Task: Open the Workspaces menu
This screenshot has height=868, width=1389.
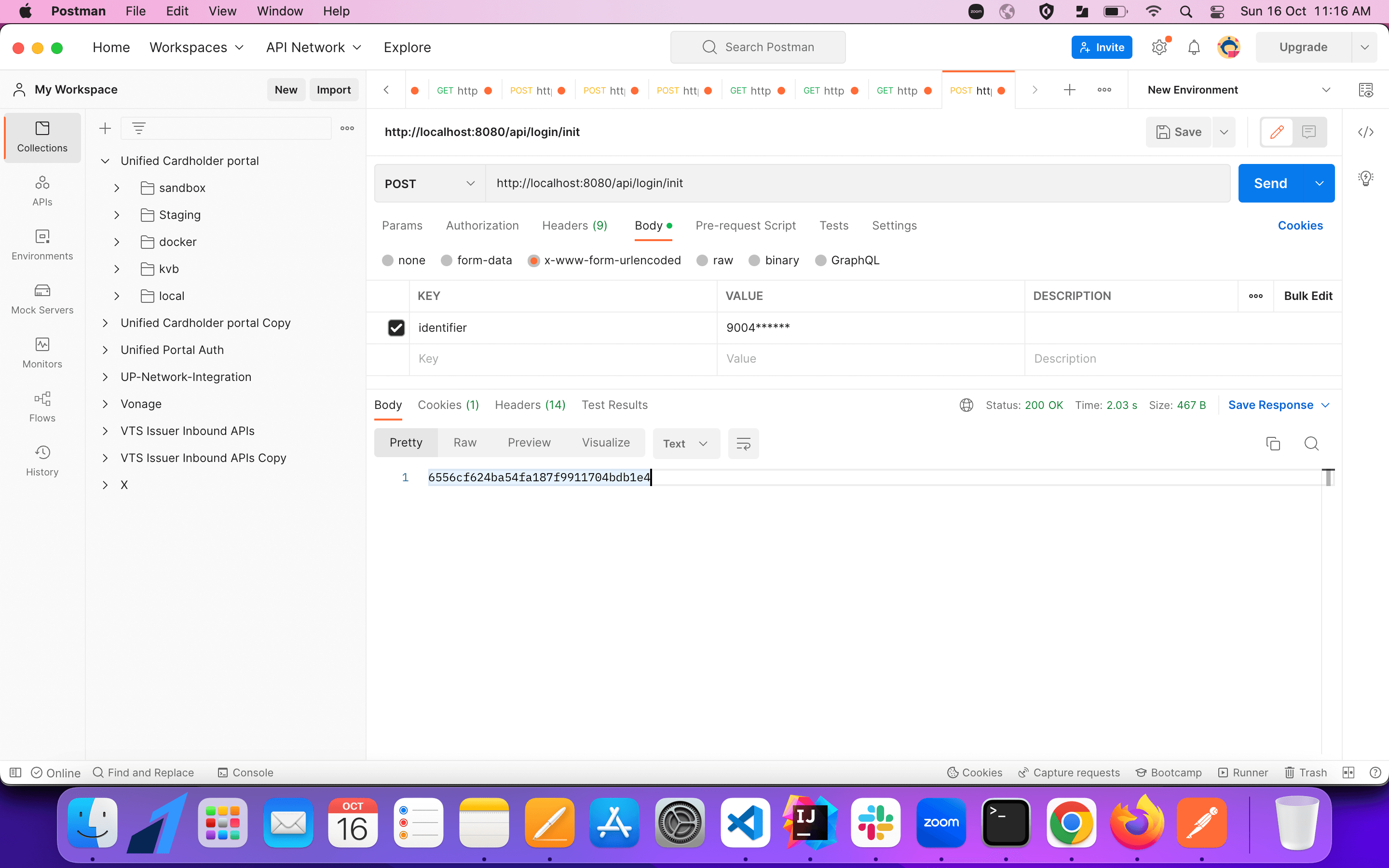Action: pos(197,47)
